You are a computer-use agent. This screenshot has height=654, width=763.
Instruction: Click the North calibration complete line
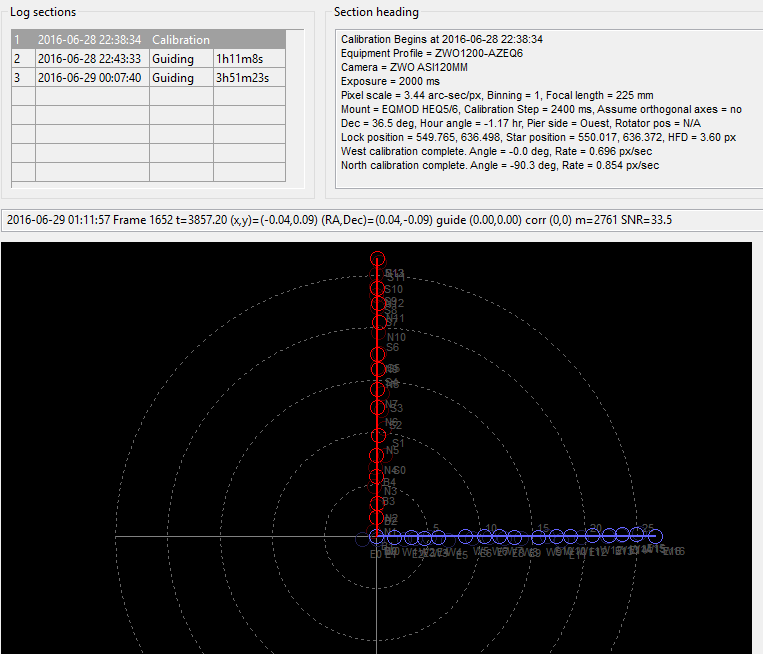click(500, 165)
